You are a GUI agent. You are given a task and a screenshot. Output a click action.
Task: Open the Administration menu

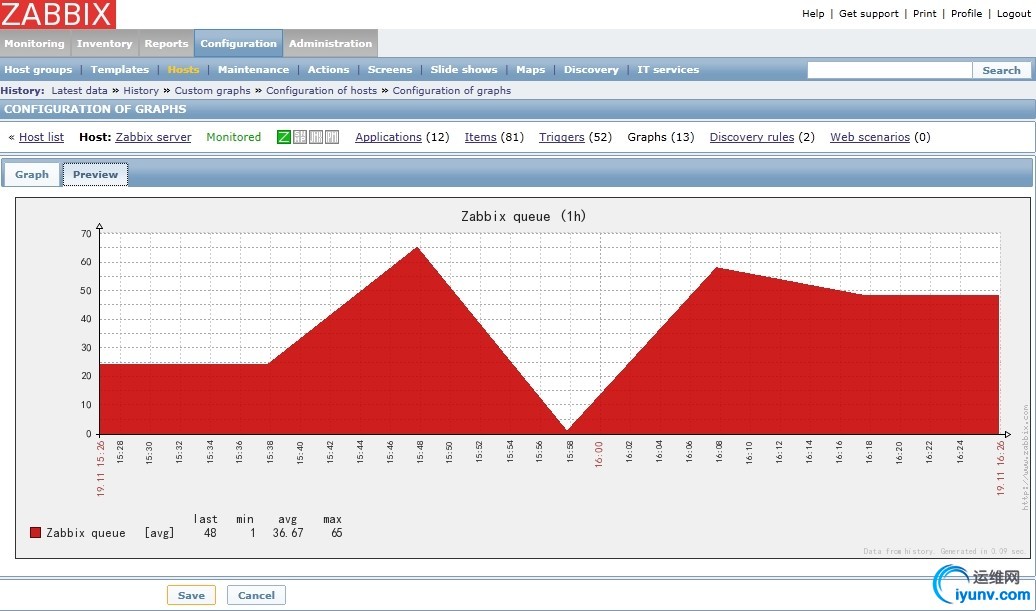[x=330, y=44]
